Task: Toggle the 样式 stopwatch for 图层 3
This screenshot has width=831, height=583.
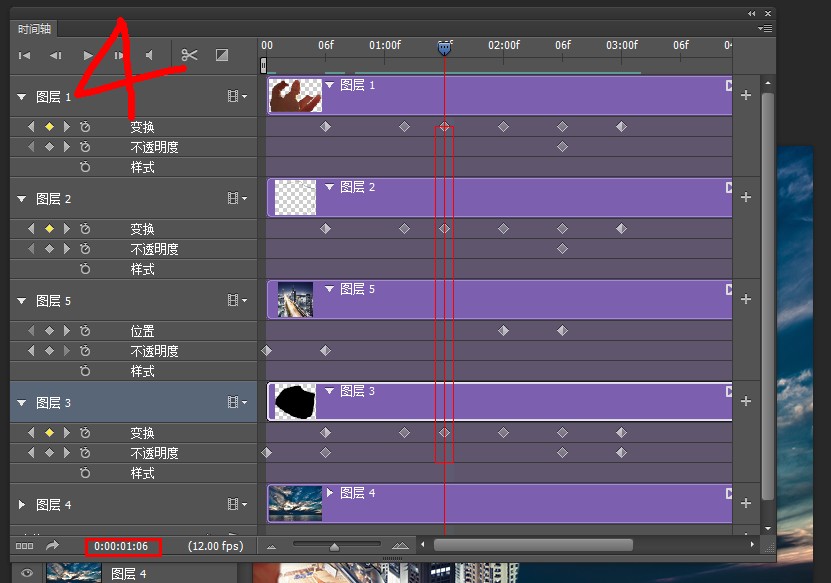Action: [x=85, y=473]
